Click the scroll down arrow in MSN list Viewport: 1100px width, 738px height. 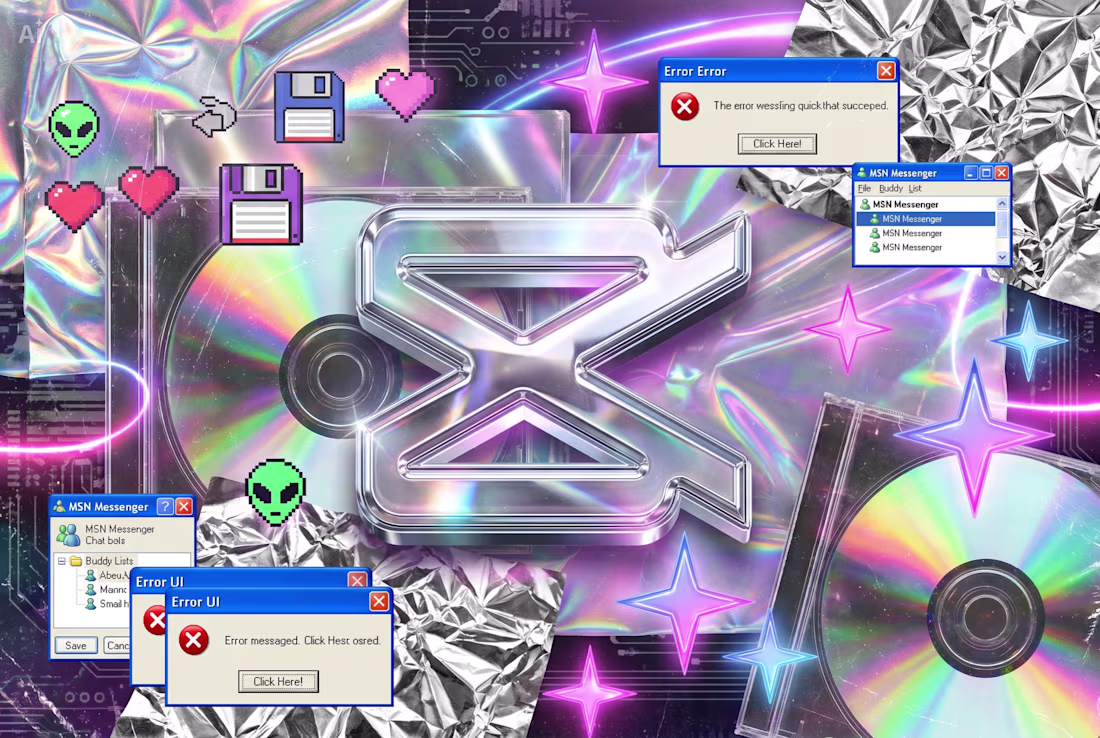point(1002,257)
